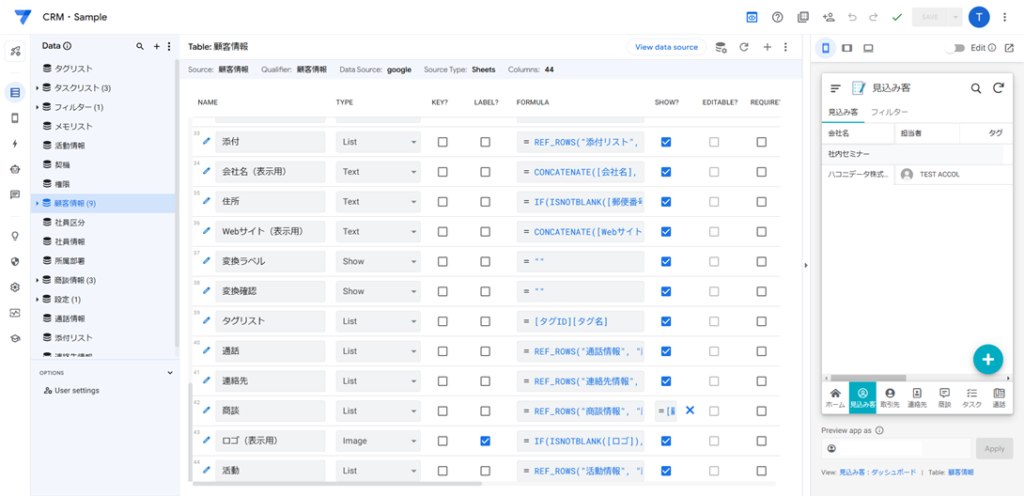Switch preview to tablet view icon
This screenshot has width=1024, height=496.
847,48
